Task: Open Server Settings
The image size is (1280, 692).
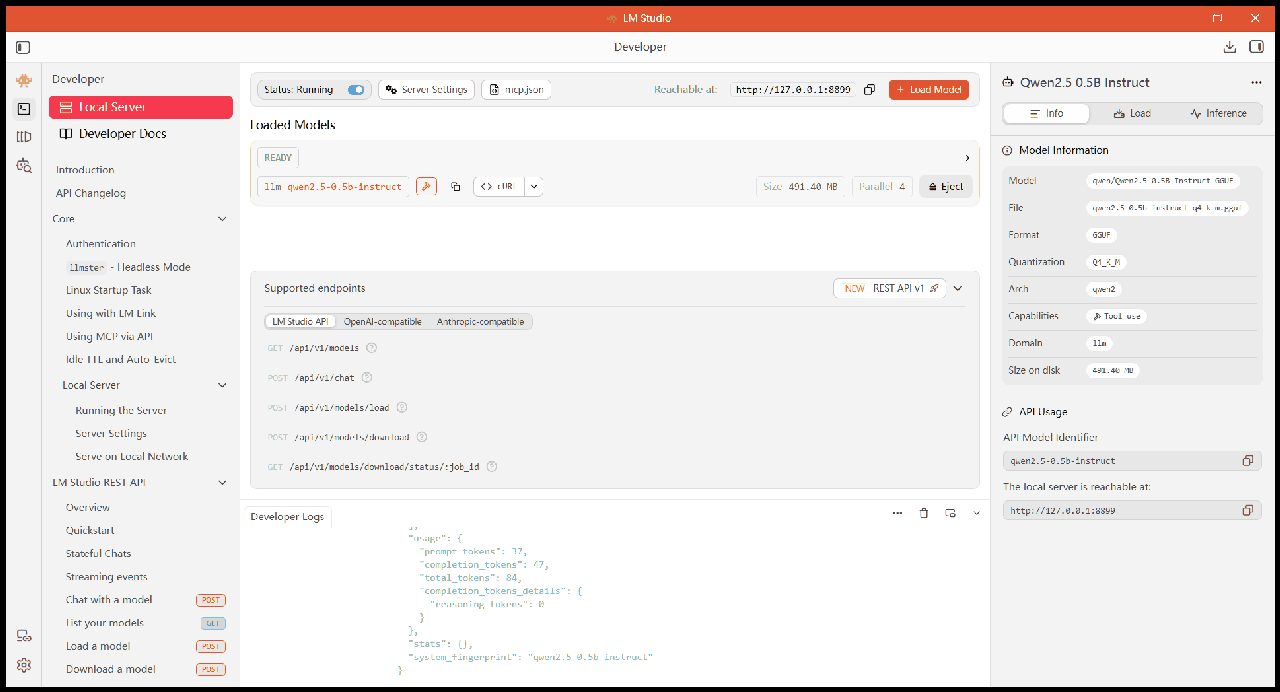Action: point(427,90)
